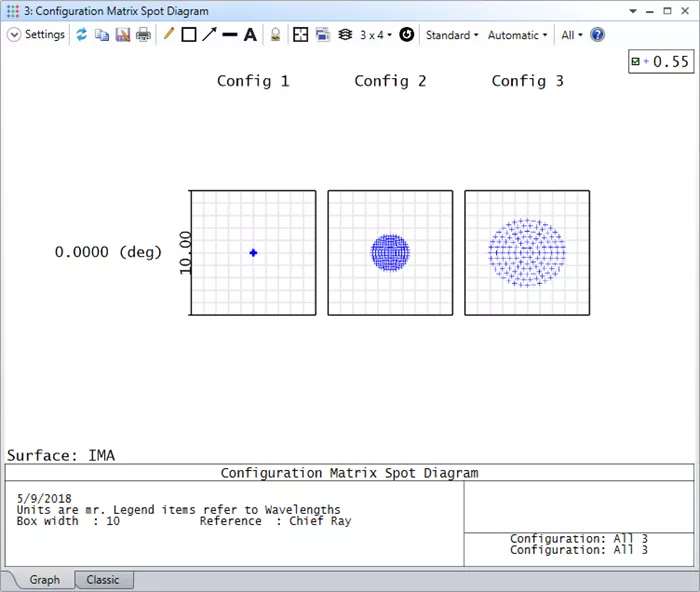
Task: Toggle the checkbox next to 0.55
Action: [636, 62]
